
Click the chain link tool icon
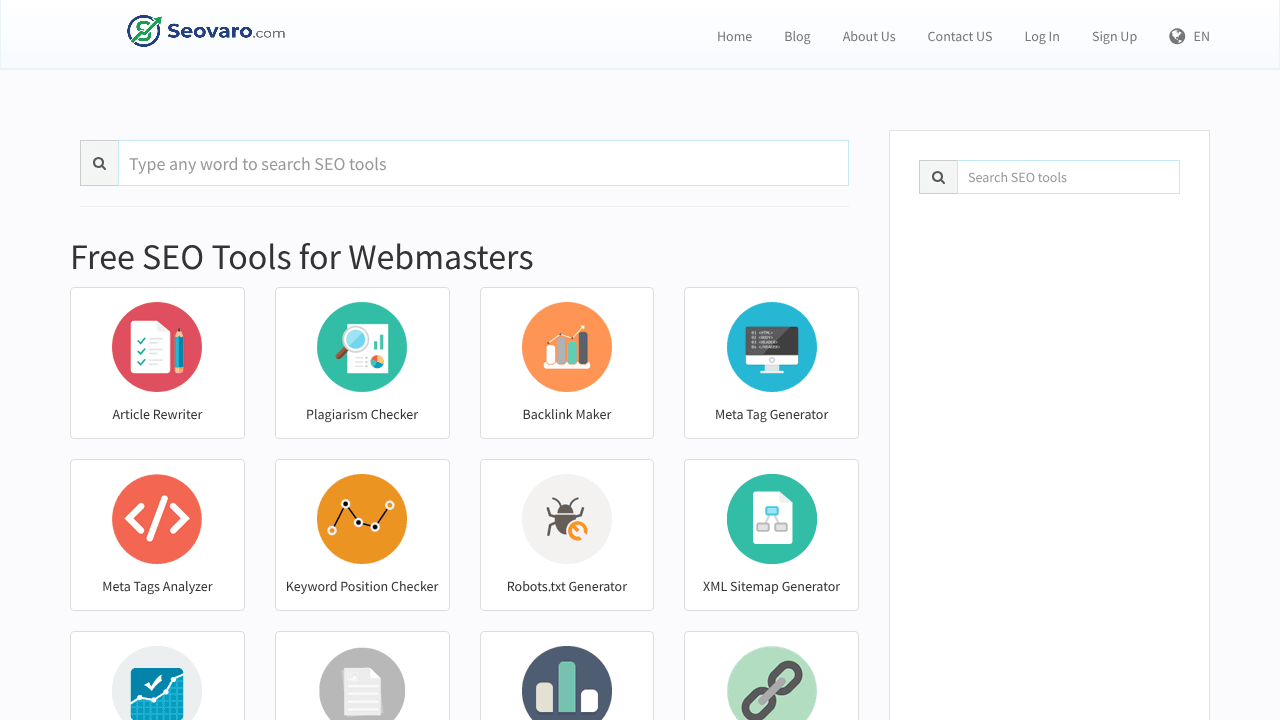pyautogui.click(x=772, y=684)
